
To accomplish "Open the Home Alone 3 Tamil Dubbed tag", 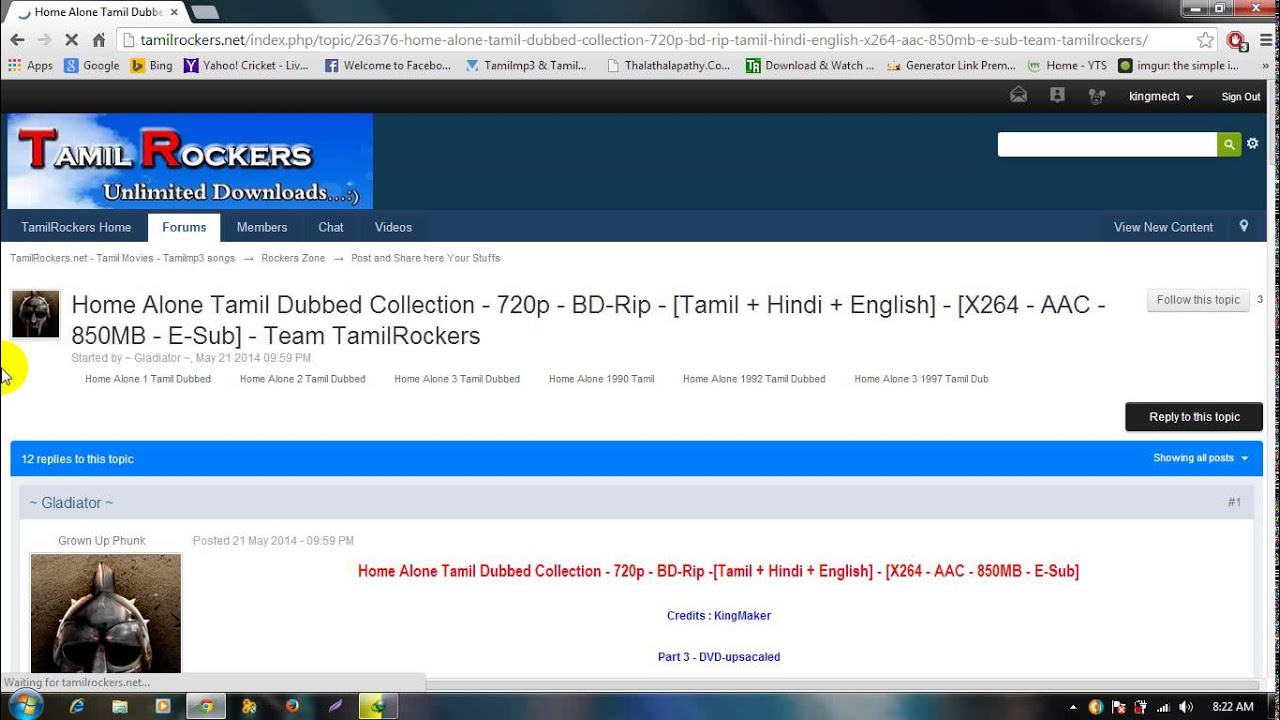I will pyautogui.click(x=457, y=379).
